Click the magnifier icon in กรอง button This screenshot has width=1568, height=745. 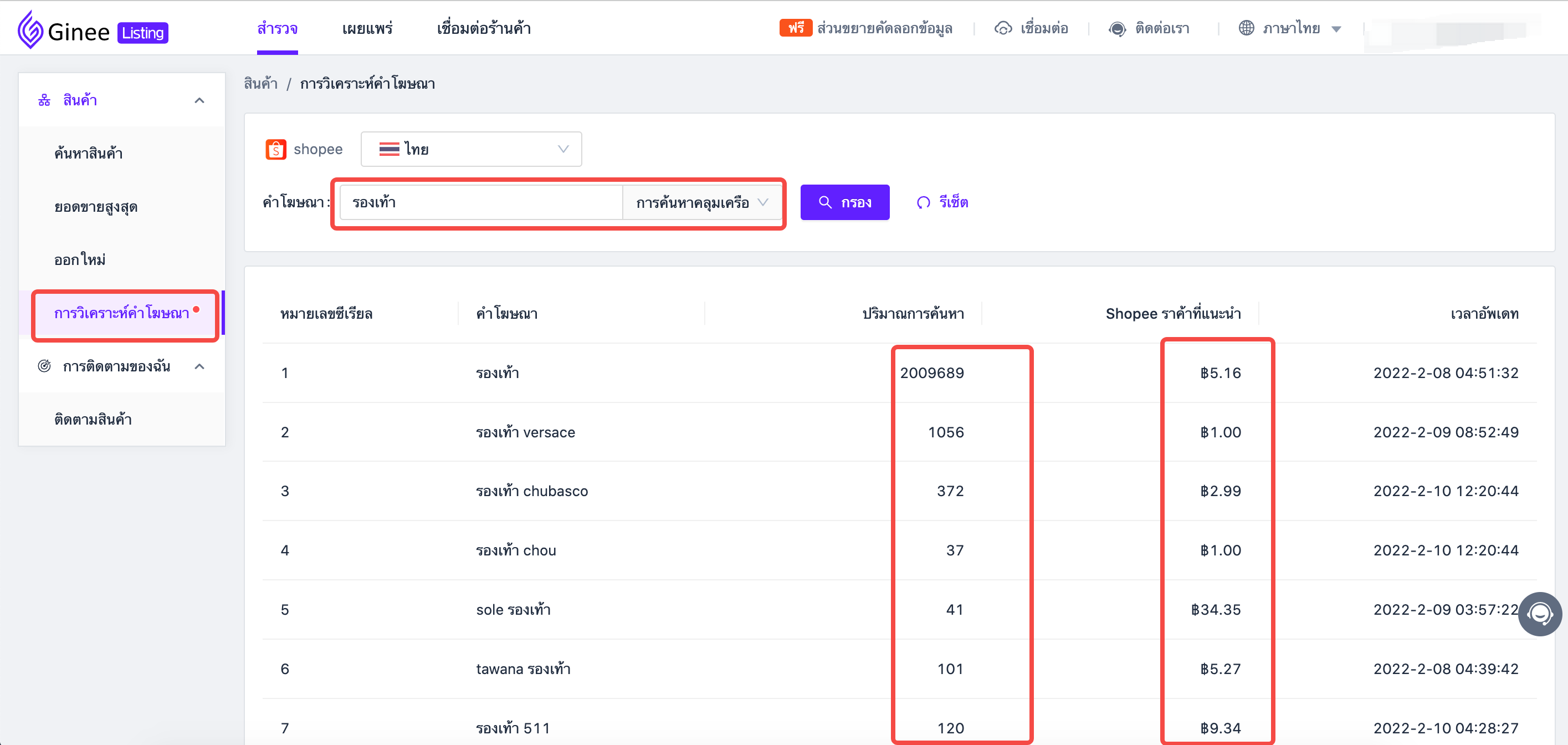[x=825, y=202]
